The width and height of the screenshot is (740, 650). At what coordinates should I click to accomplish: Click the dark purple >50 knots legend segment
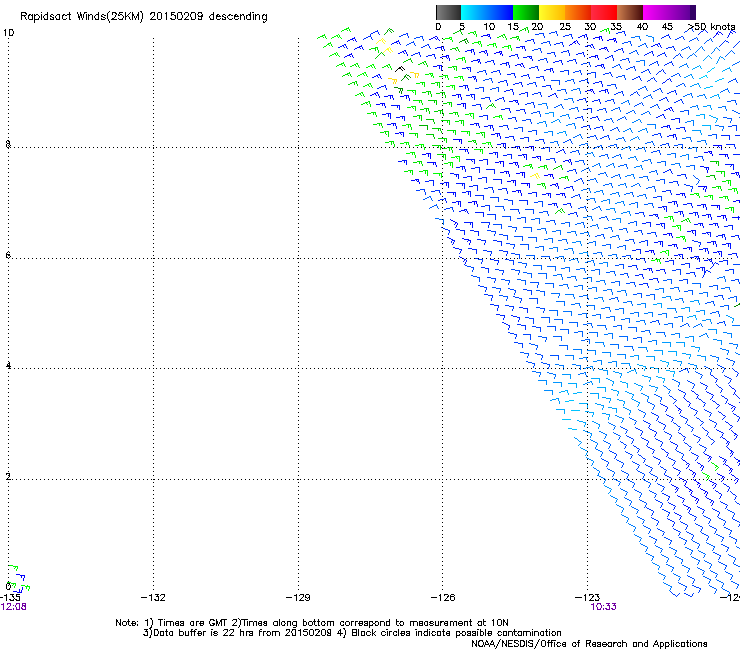point(693,12)
